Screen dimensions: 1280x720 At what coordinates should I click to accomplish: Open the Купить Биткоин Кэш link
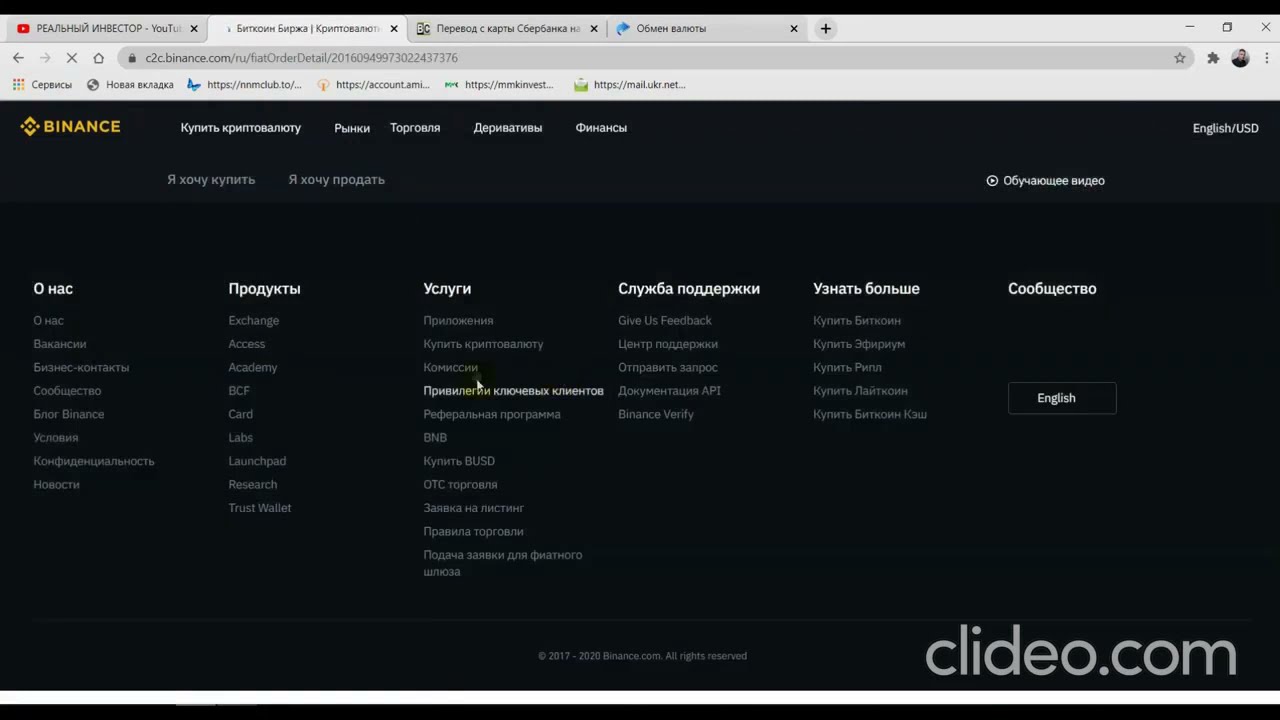870,414
